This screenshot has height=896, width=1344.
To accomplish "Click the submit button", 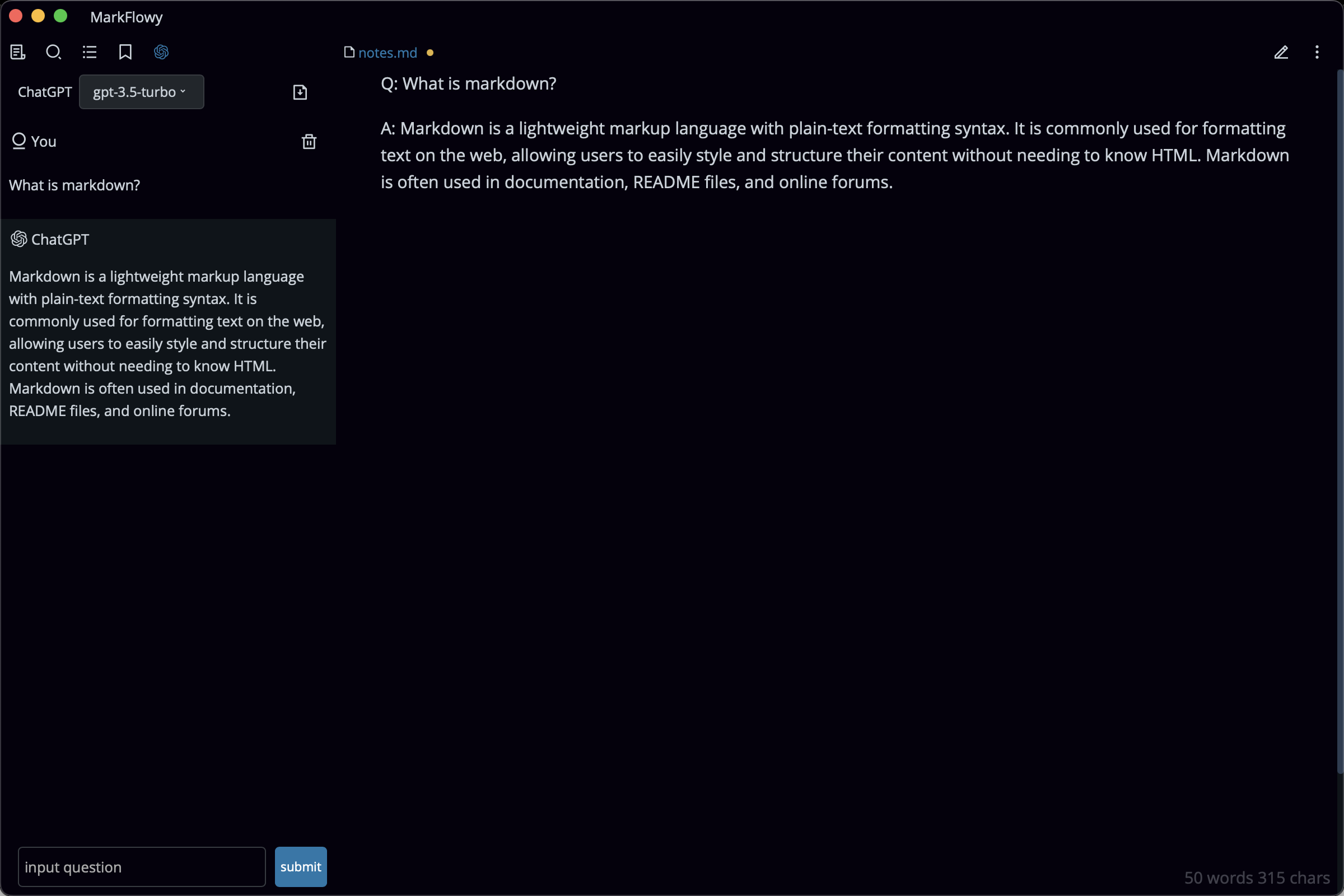I will [301, 867].
